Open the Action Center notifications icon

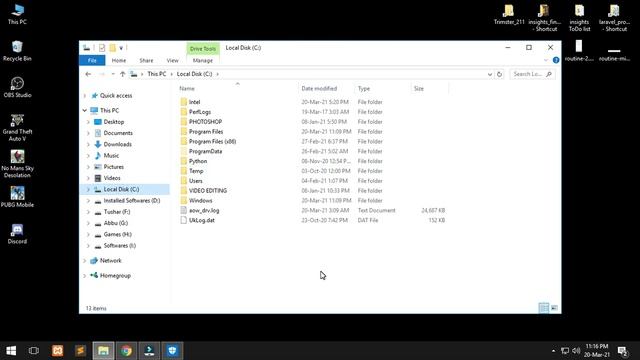(622, 351)
